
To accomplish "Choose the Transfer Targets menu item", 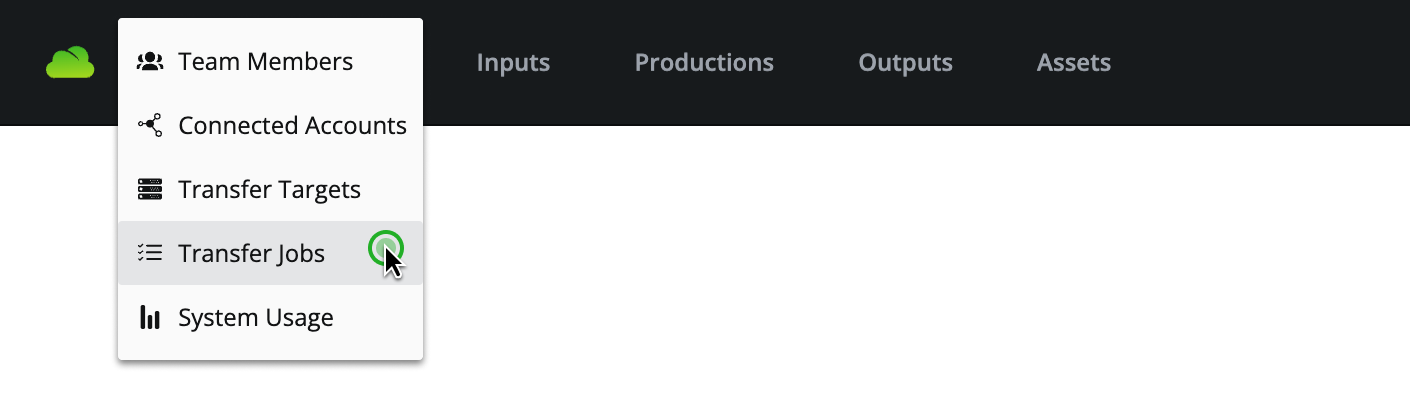I will (x=269, y=189).
